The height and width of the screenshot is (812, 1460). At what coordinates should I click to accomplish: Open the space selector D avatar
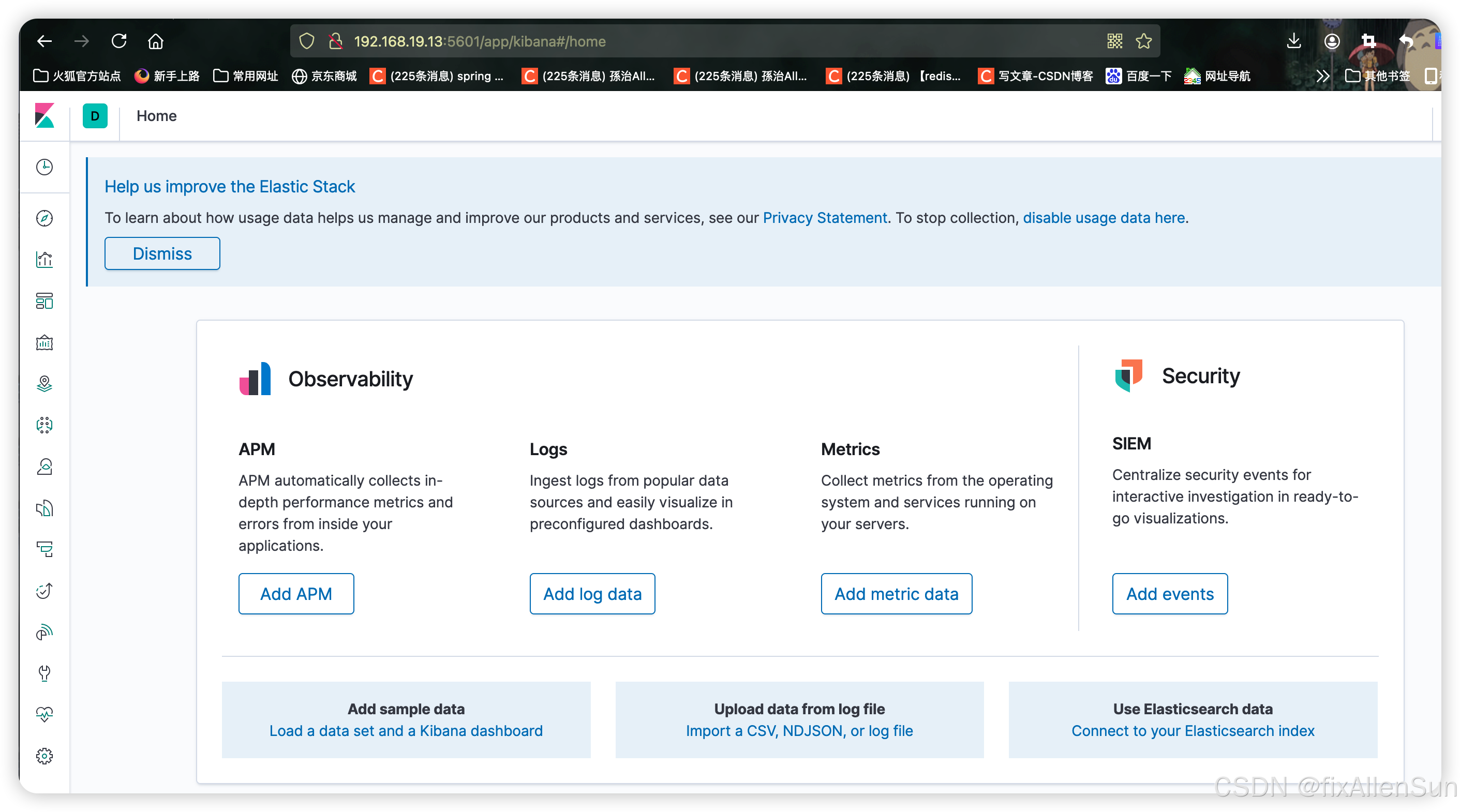[x=95, y=116]
